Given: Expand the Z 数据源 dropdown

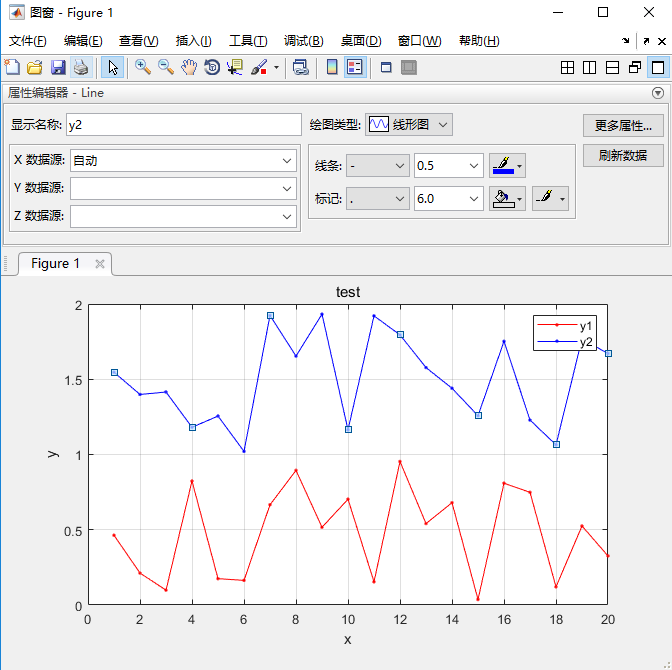Looking at the screenshot, I should [x=286, y=217].
